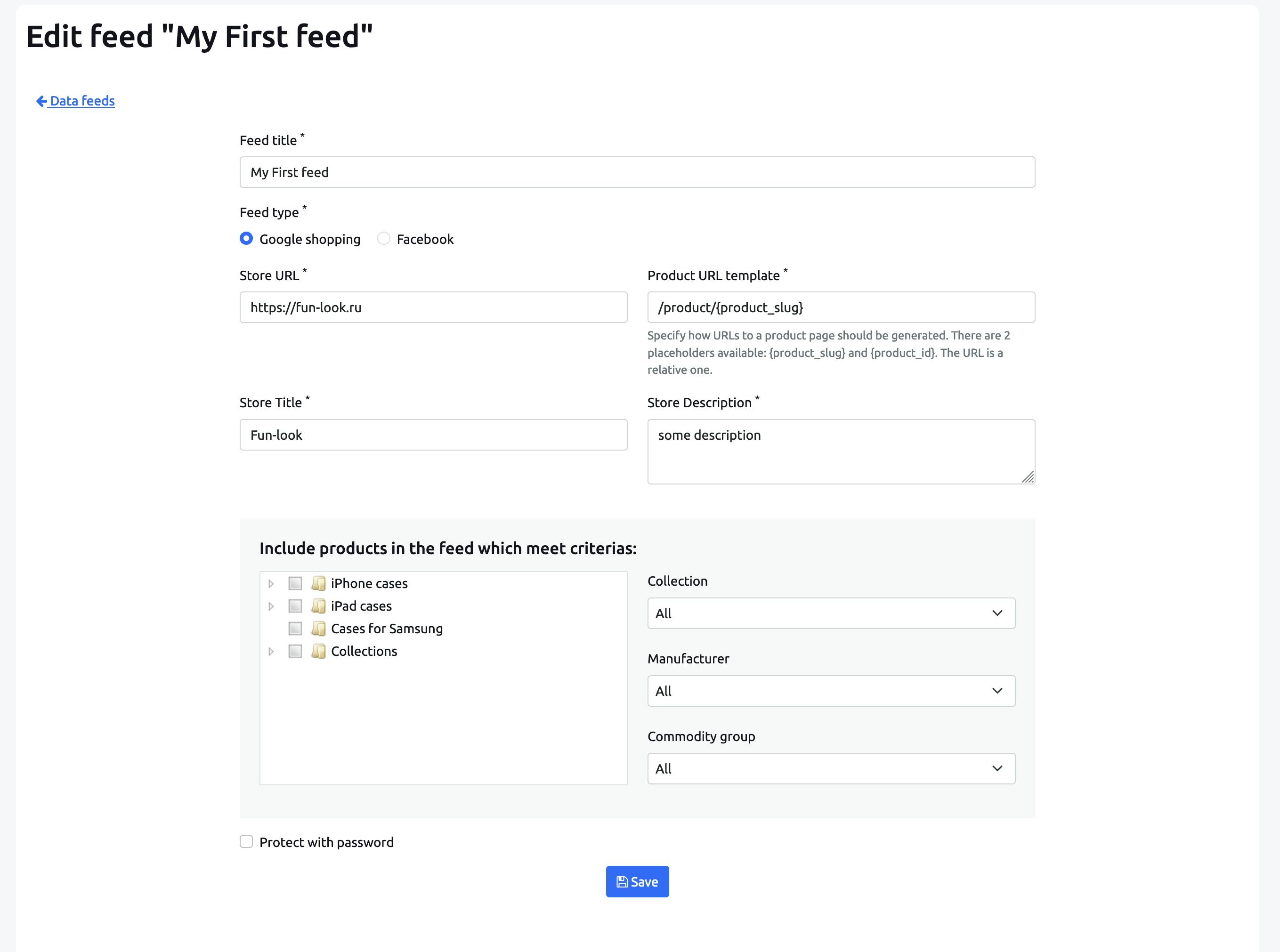This screenshot has width=1280, height=952.
Task: Open the Commodity group dropdown
Action: click(830, 769)
